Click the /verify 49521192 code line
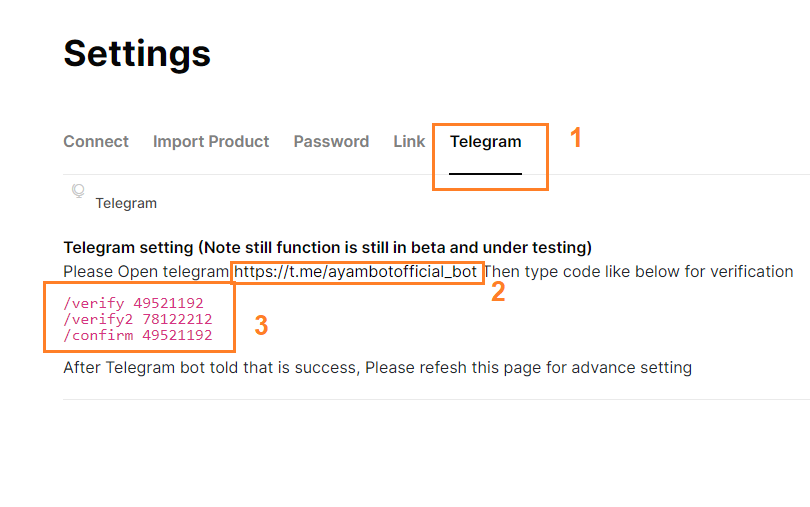 pyautogui.click(x=133, y=303)
